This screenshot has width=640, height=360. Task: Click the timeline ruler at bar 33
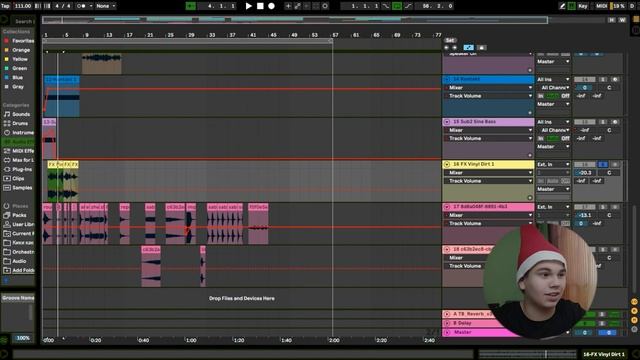click(x=212, y=35)
